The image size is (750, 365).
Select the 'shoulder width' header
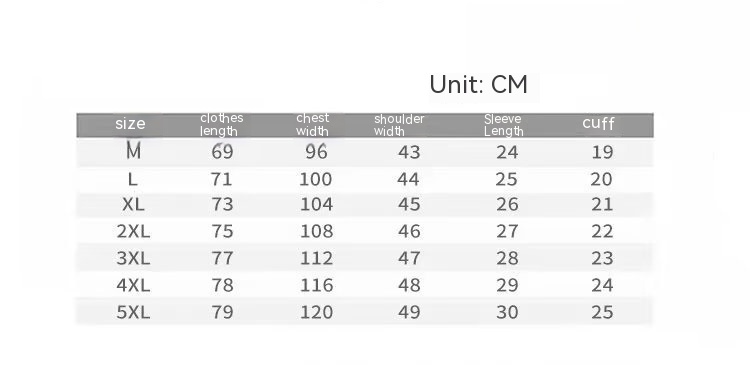point(399,125)
